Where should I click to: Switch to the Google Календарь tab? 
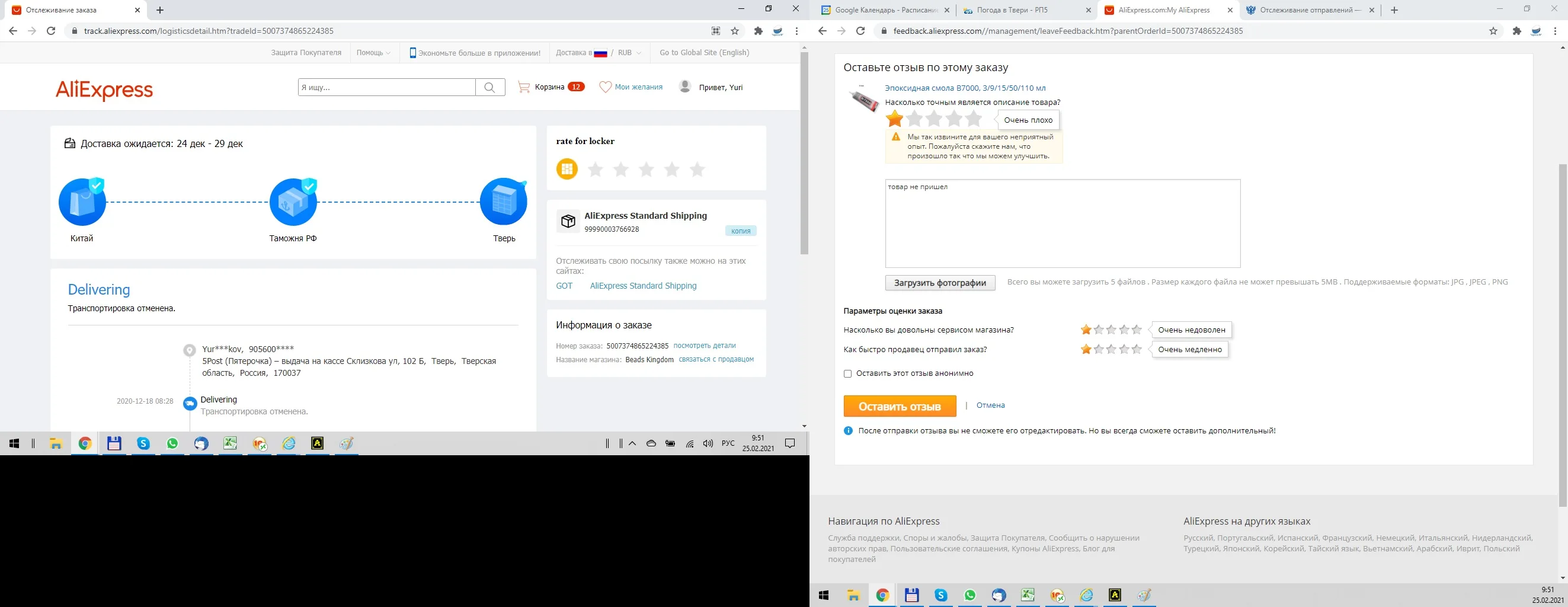pyautogui.click(x=887, y=10)
